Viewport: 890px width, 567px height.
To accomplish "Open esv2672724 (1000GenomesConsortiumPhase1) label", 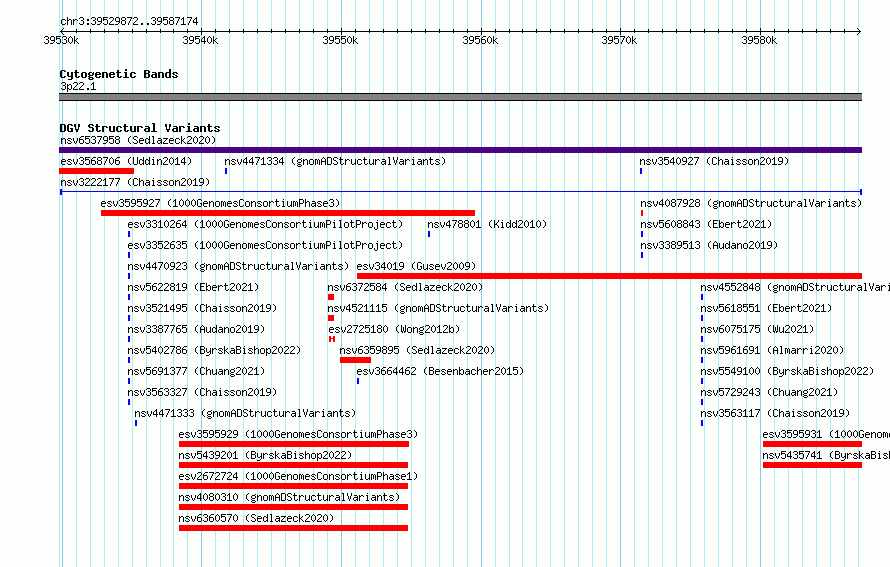I will click(x=298, y=476).
